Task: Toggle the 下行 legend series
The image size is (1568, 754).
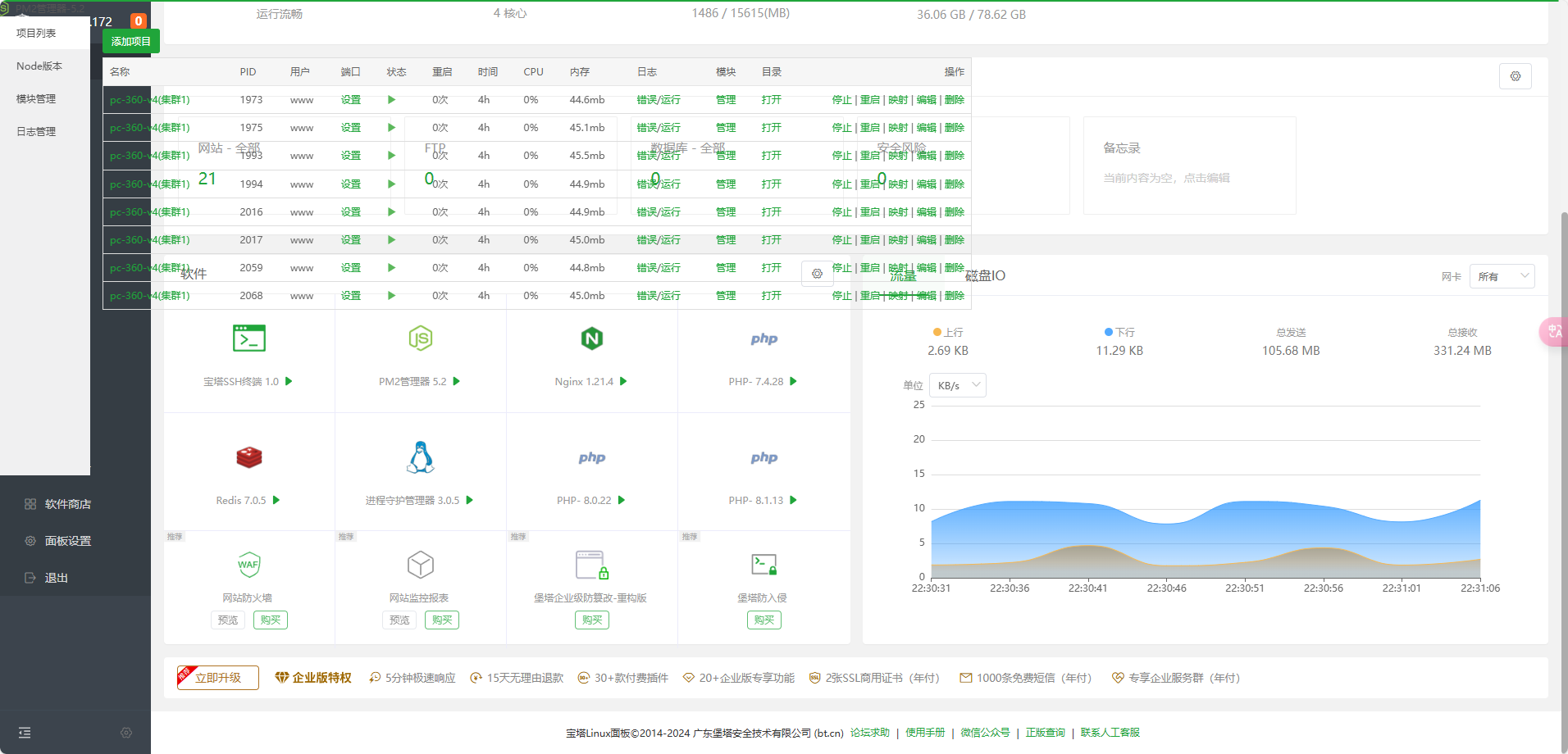Action: tap(1119, 332)
